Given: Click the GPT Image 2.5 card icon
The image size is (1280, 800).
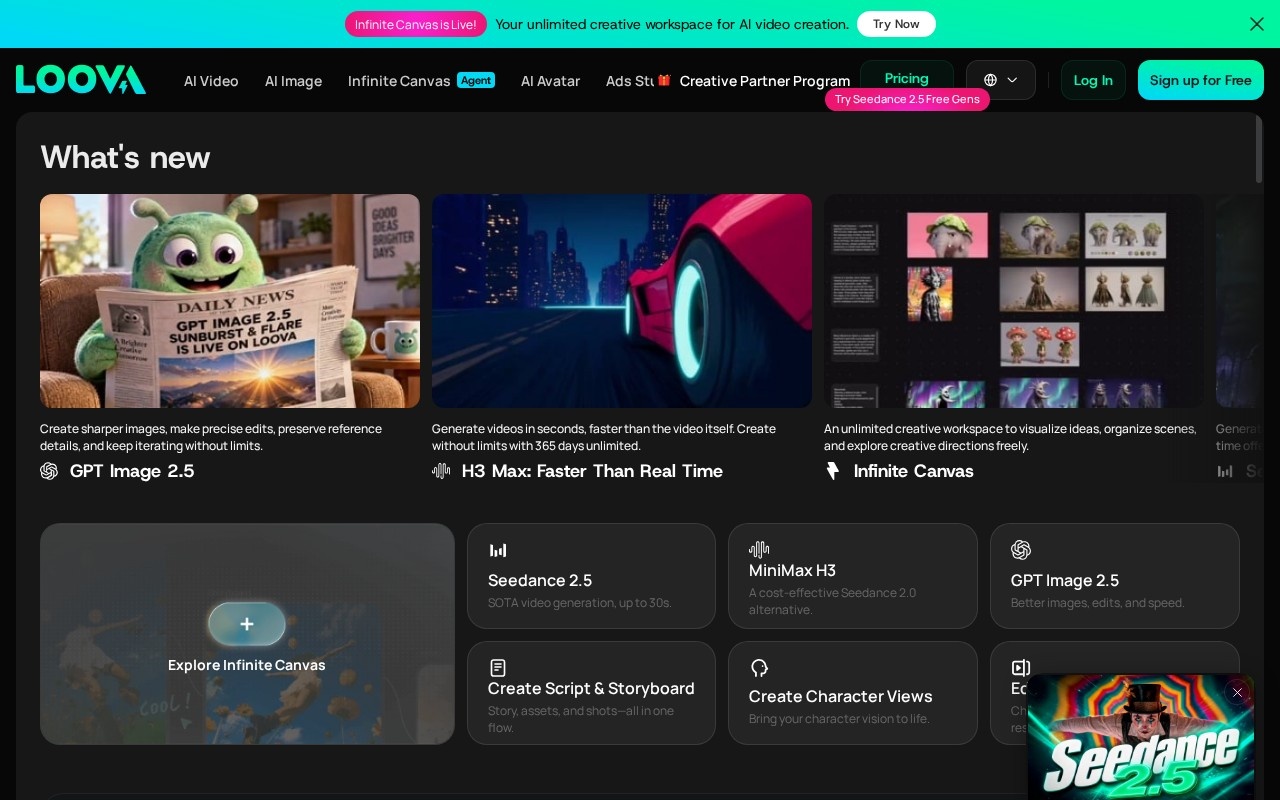Looking at the screenshot, I should coord(1021,550).
